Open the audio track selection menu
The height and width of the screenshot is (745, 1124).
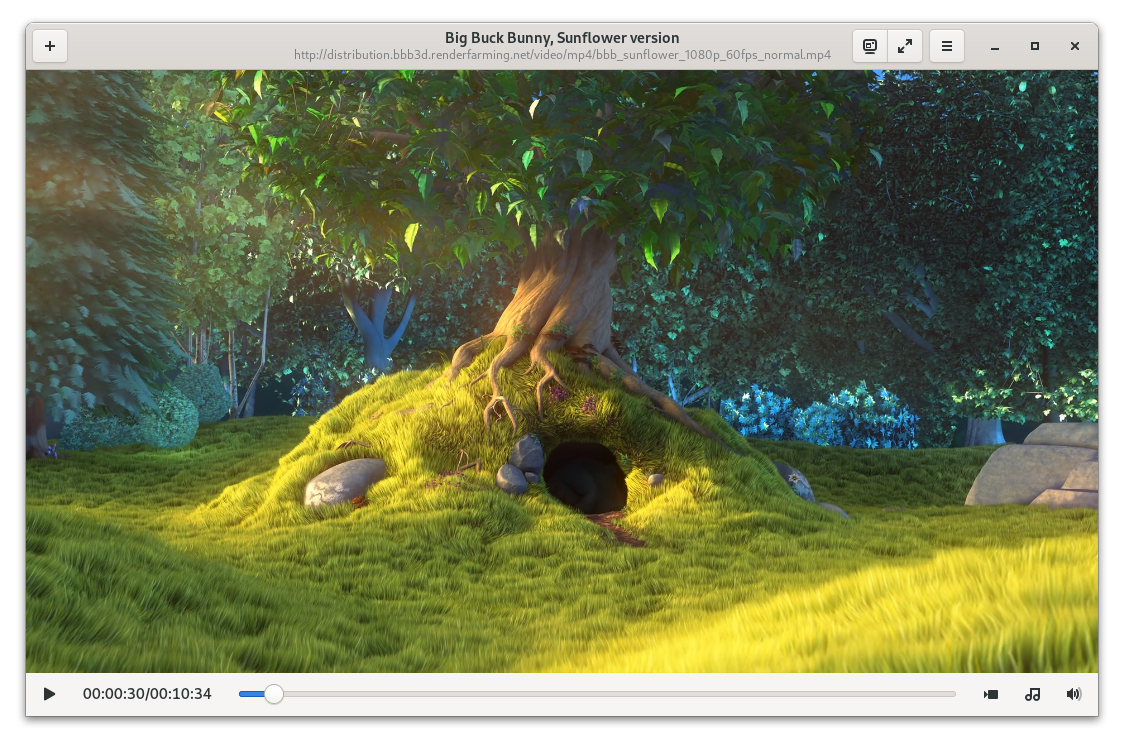pyautogui.click(x=1032, y=694)
